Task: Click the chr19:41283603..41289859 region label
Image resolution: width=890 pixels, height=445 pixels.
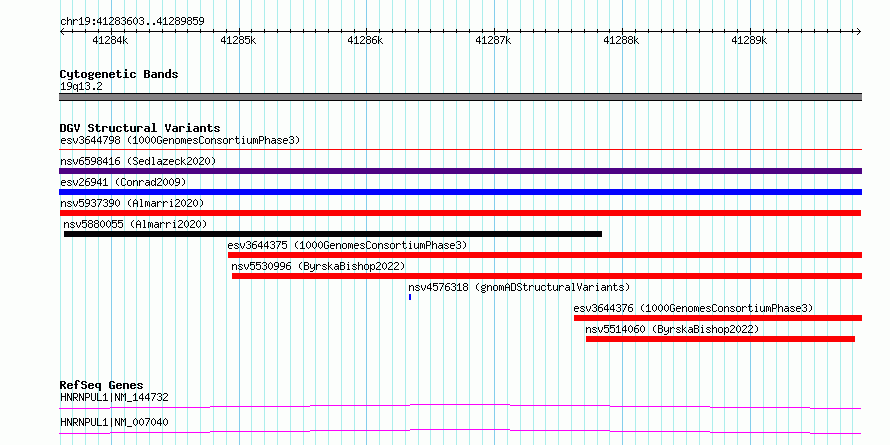Action: (132, 22)
